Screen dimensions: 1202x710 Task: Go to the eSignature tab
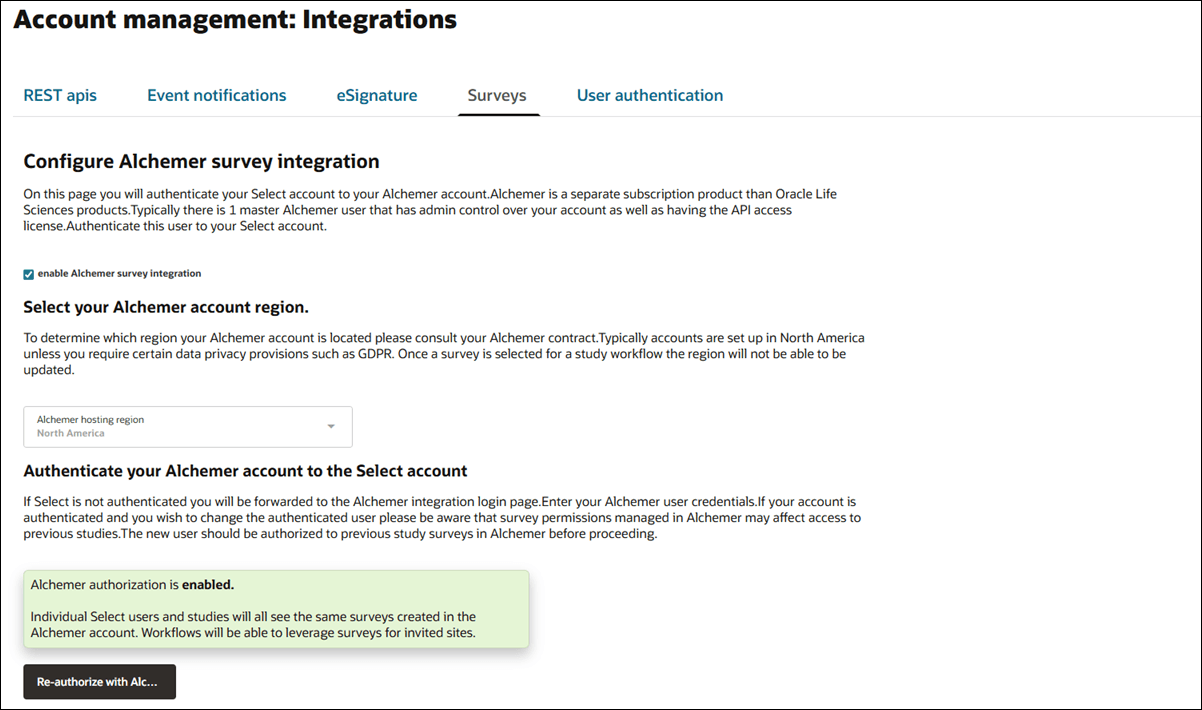pos(377,95)
